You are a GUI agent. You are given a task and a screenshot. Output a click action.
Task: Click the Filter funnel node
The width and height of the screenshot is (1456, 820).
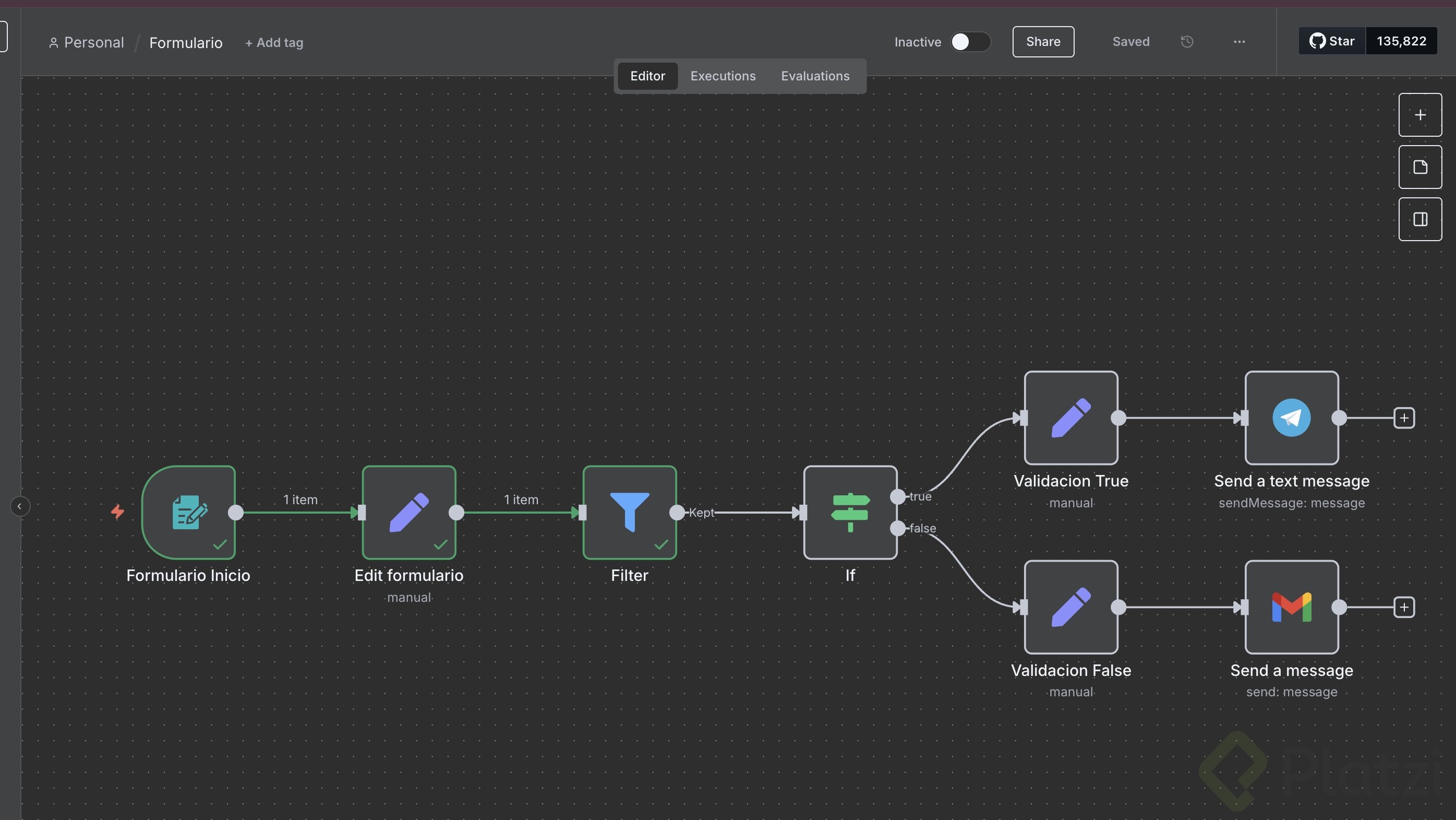click(629, 513)
